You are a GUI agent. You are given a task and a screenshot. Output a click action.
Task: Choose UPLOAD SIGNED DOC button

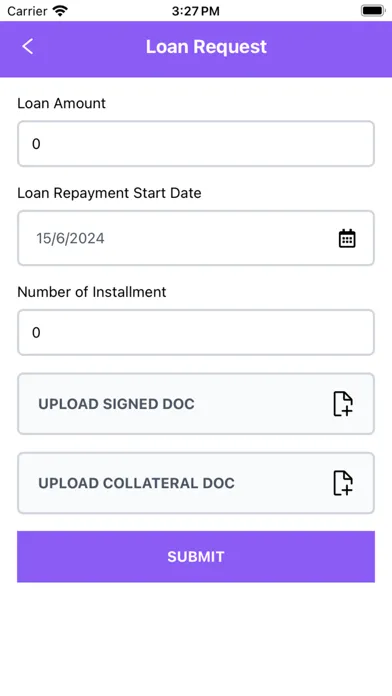pos(196,403)
